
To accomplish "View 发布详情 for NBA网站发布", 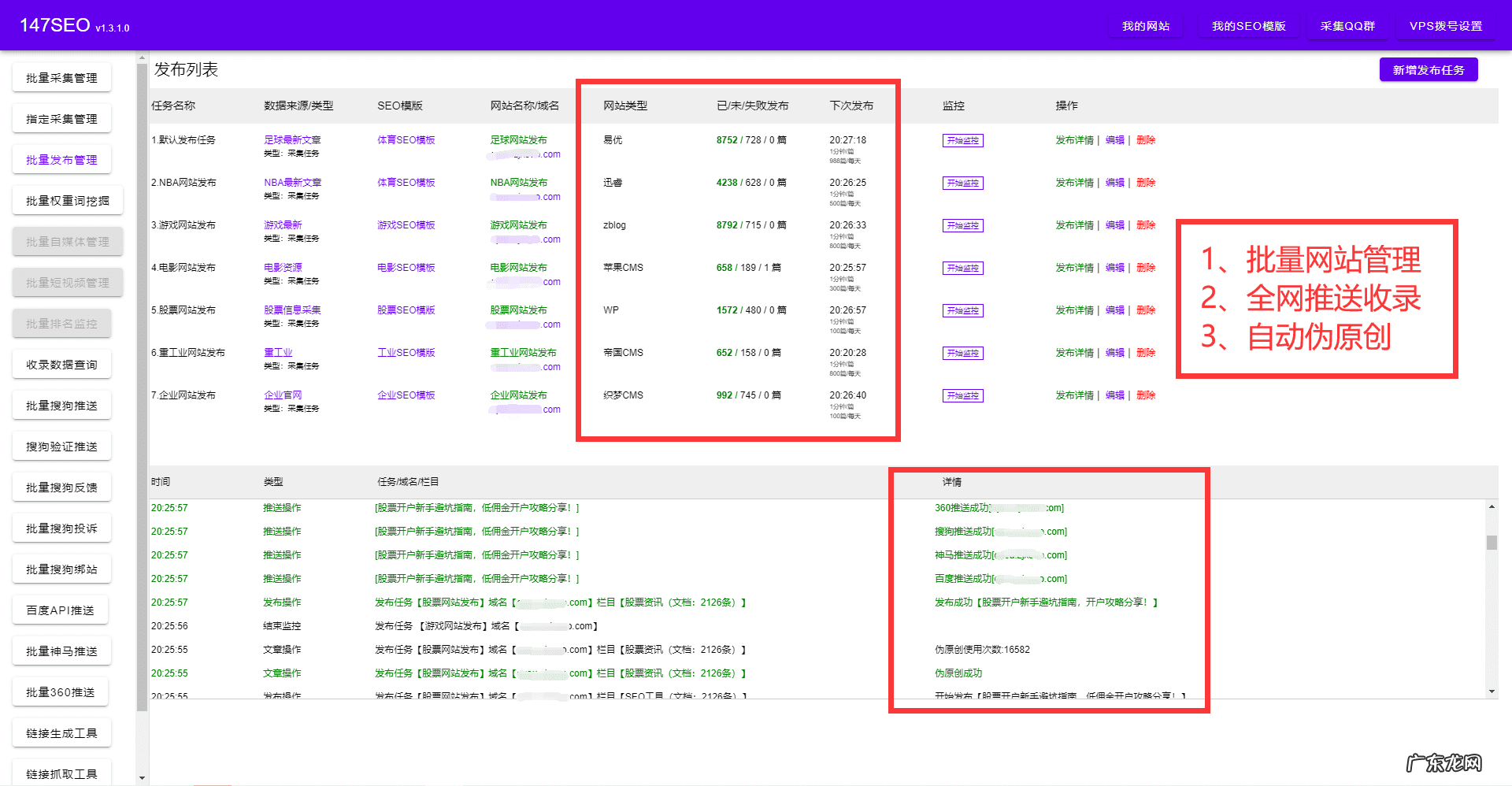I will click(x=1074, y=183).
